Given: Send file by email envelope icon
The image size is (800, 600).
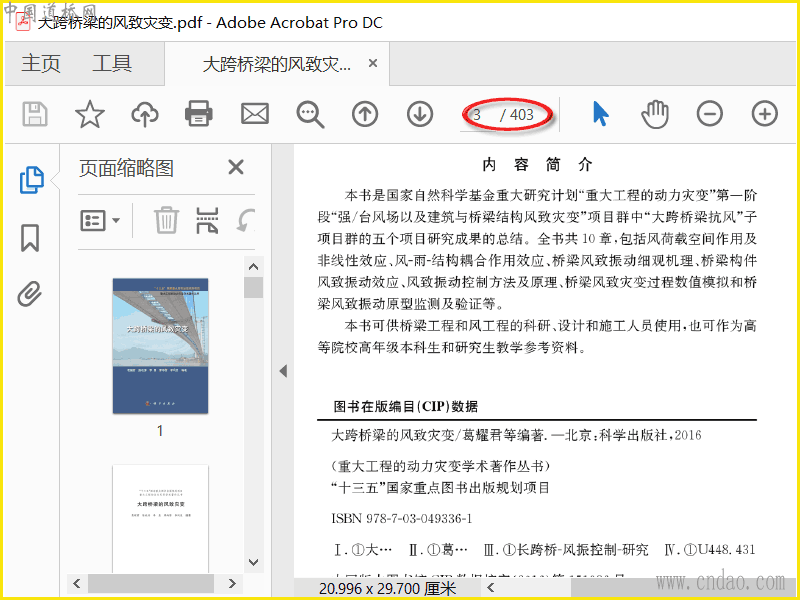Looking at the screenshot, I should (255, 114).
